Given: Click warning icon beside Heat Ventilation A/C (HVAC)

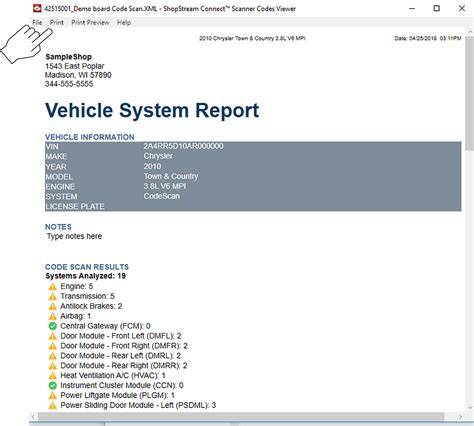Looking at the screenshot, I should pyautogui.click(x=53, y=376).
